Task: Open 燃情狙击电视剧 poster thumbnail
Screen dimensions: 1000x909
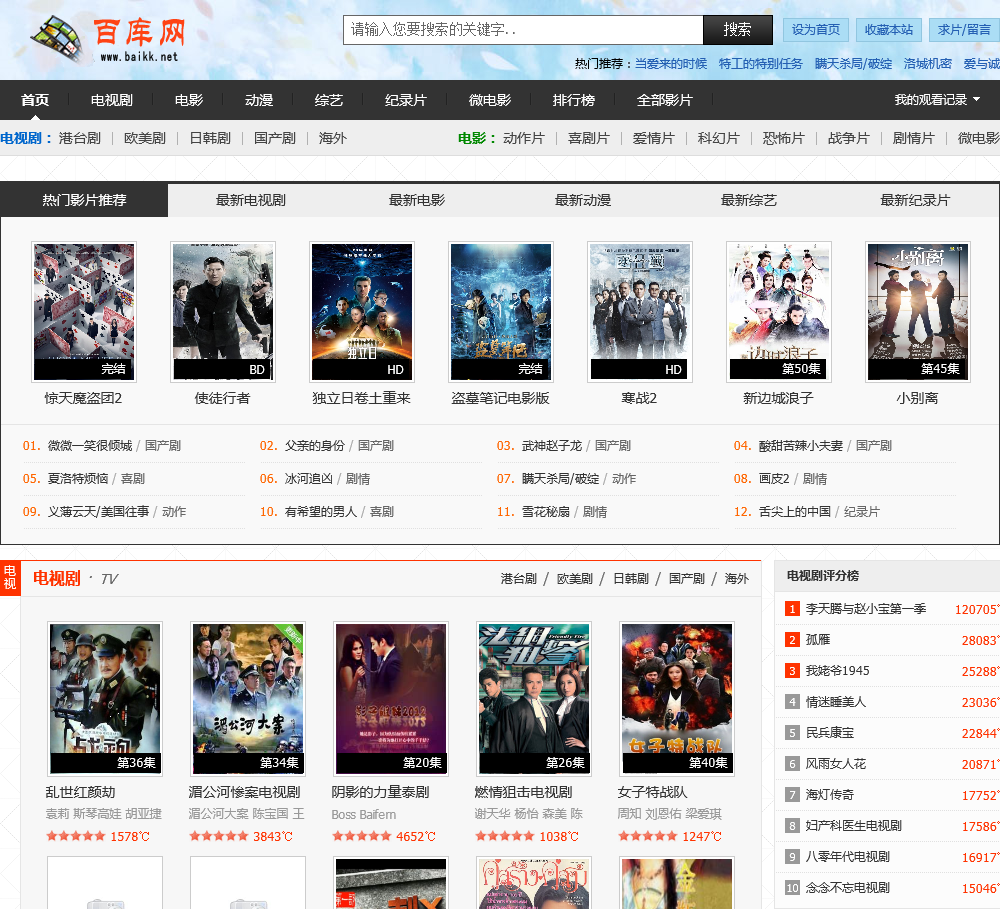Action: (x=534, y=698)
